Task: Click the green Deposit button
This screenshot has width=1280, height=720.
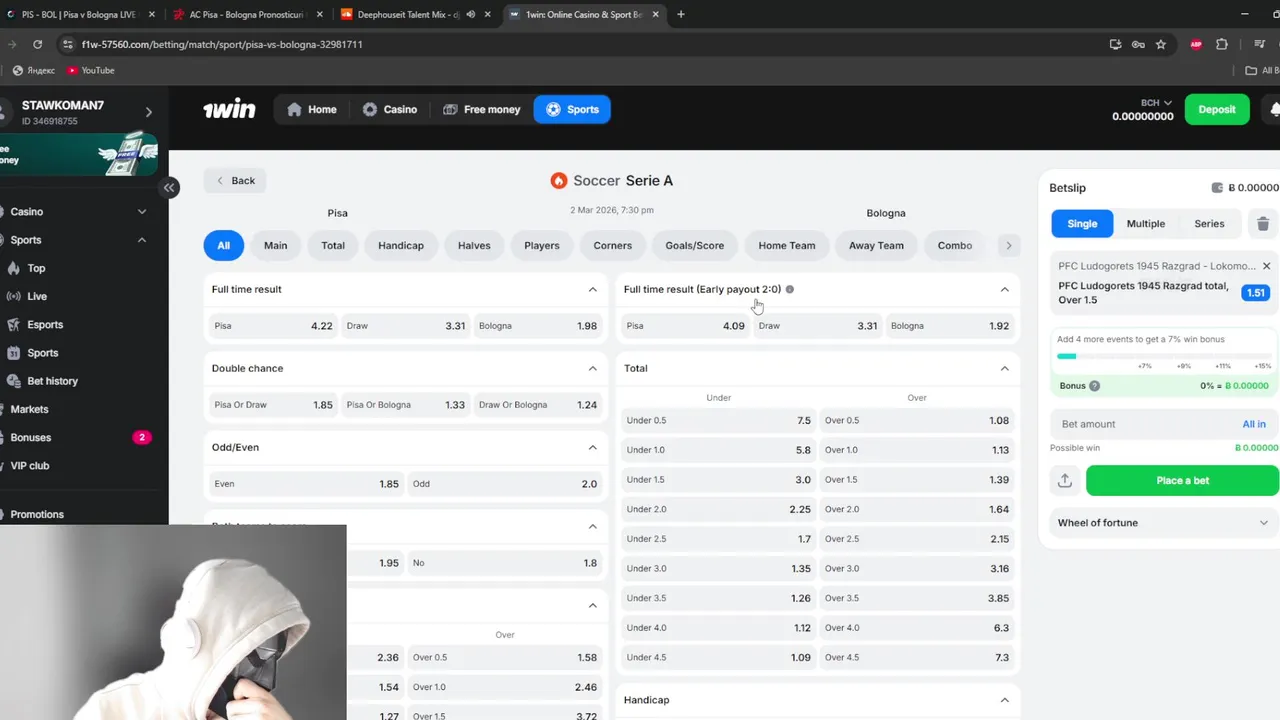Action: 1217,110
